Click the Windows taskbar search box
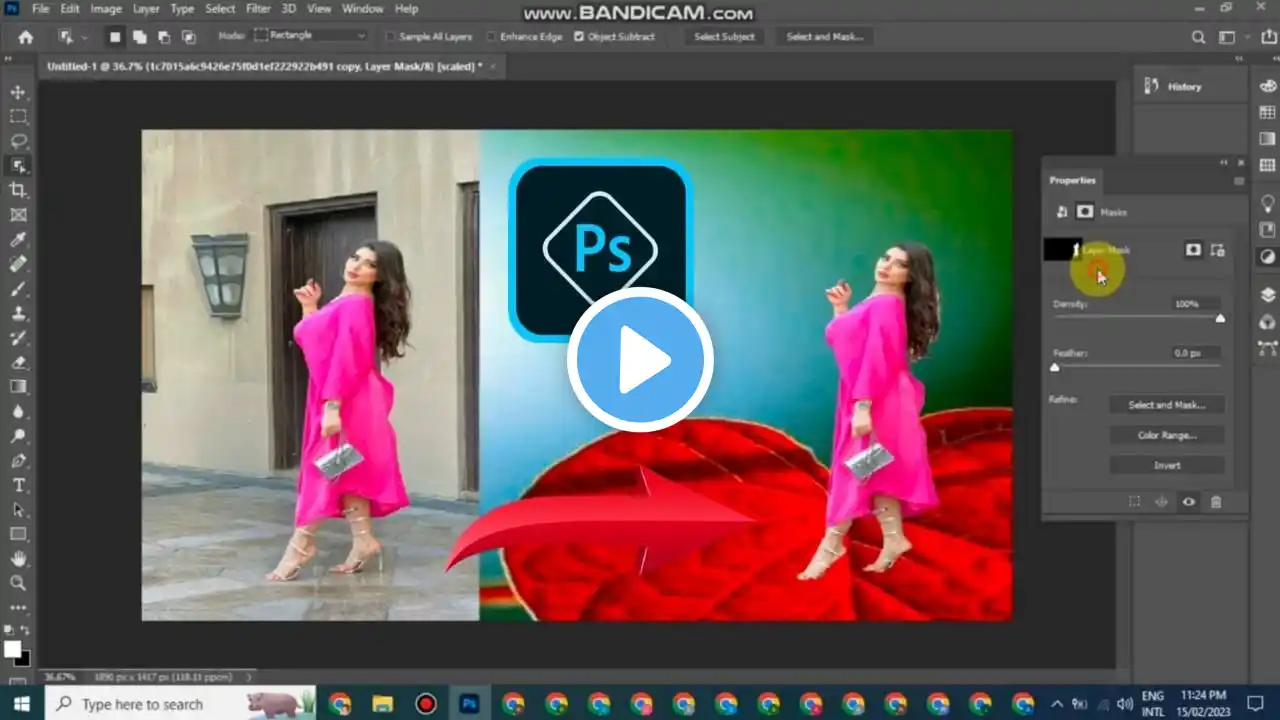This screenshot has height=720, width=1280. tap(180, 703)
